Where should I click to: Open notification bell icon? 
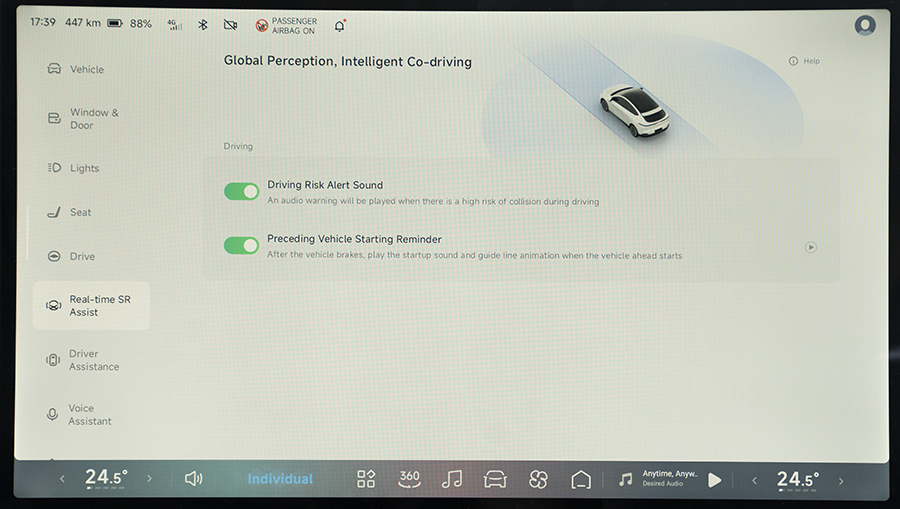click(339, 24)
